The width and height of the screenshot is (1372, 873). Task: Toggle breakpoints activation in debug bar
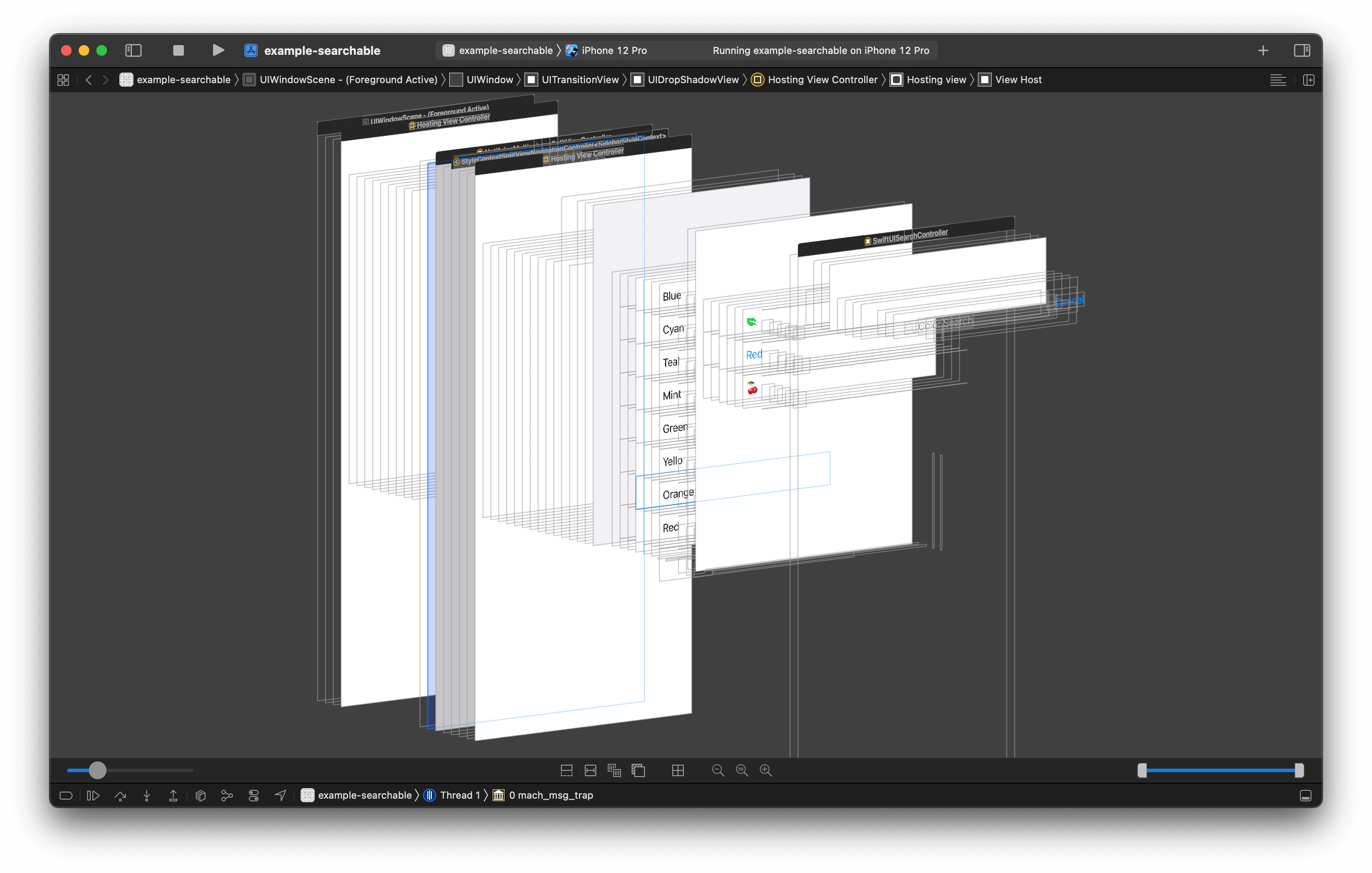point(66,796)
